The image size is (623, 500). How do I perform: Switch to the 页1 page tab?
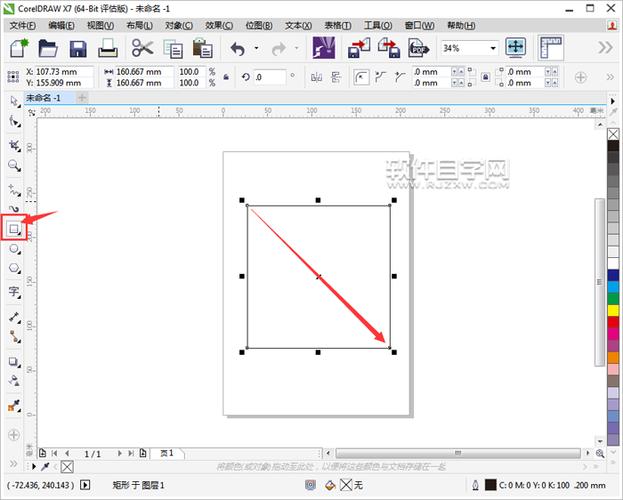[x=167, y=453]
